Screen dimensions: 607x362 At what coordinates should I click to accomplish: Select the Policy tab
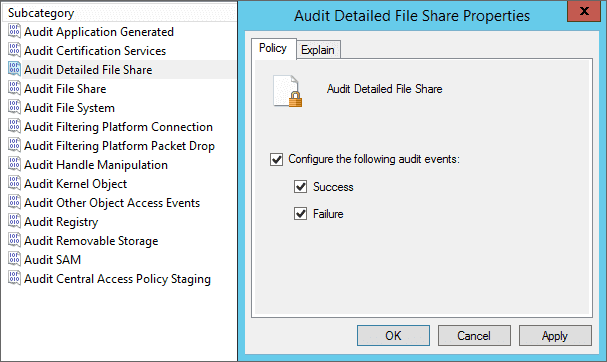(x=273, y=48)
